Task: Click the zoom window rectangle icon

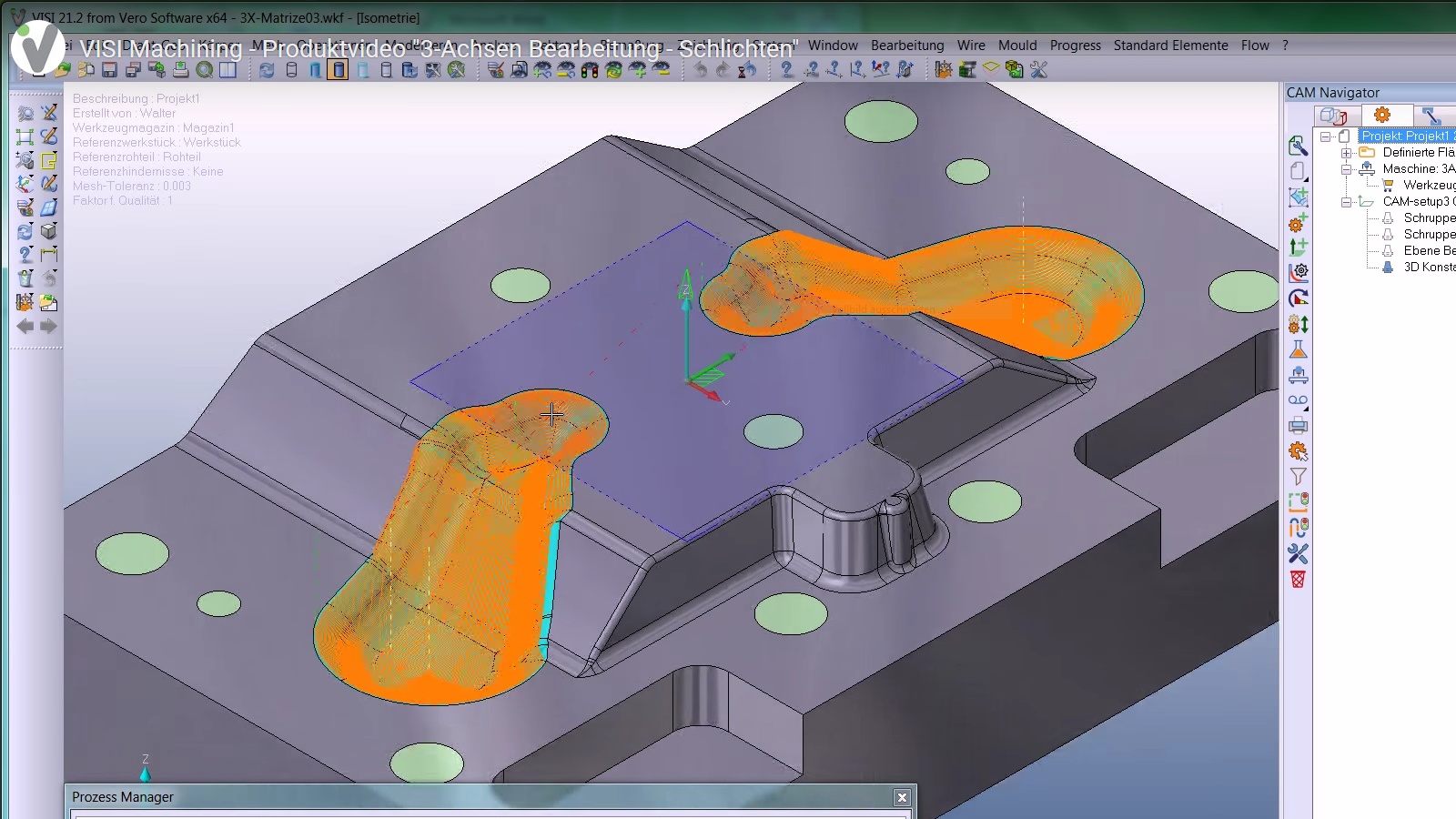Action: [x=25, y=136]
